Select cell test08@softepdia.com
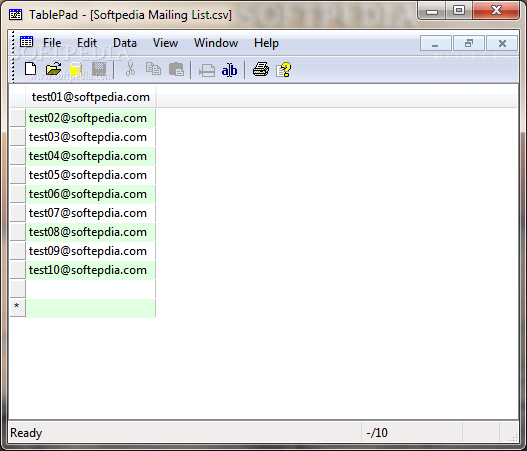The image size is (527, 451). (x=91, y=232)
